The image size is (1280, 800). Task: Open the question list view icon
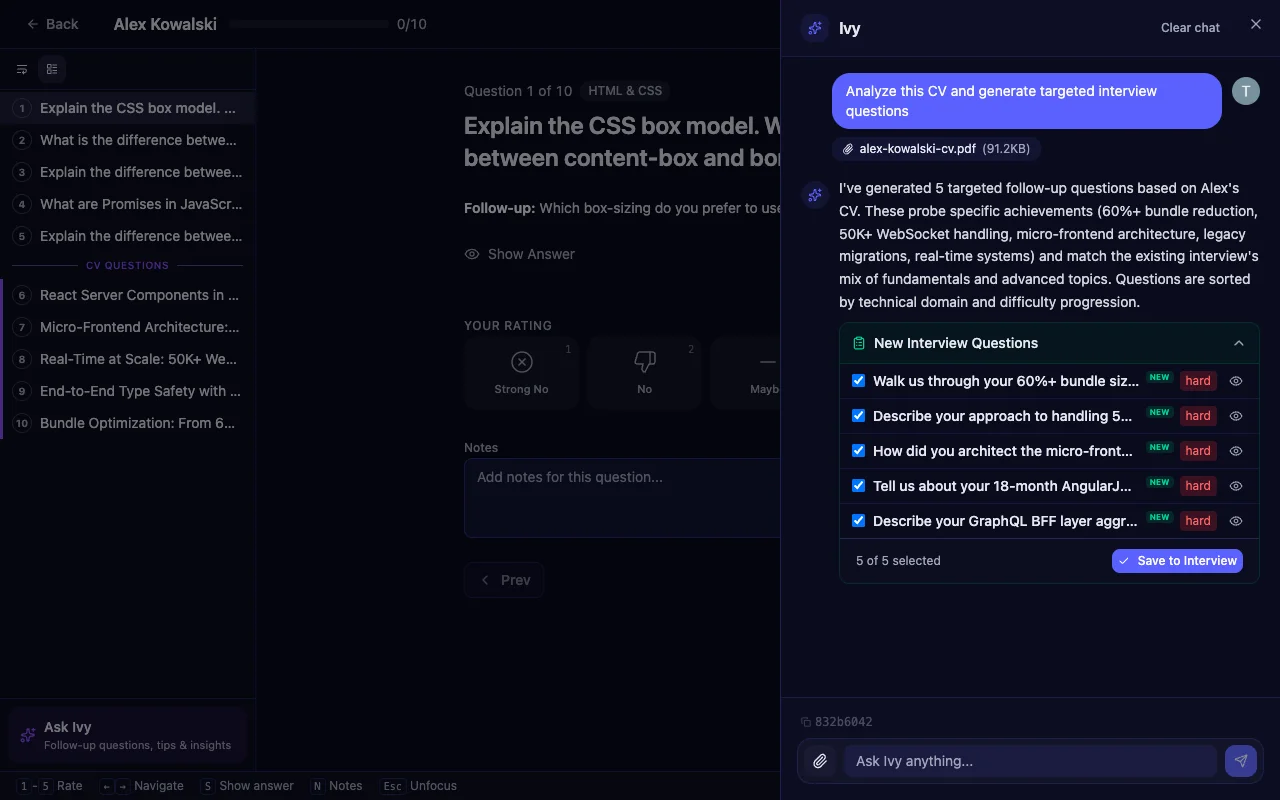pos(52,69)
